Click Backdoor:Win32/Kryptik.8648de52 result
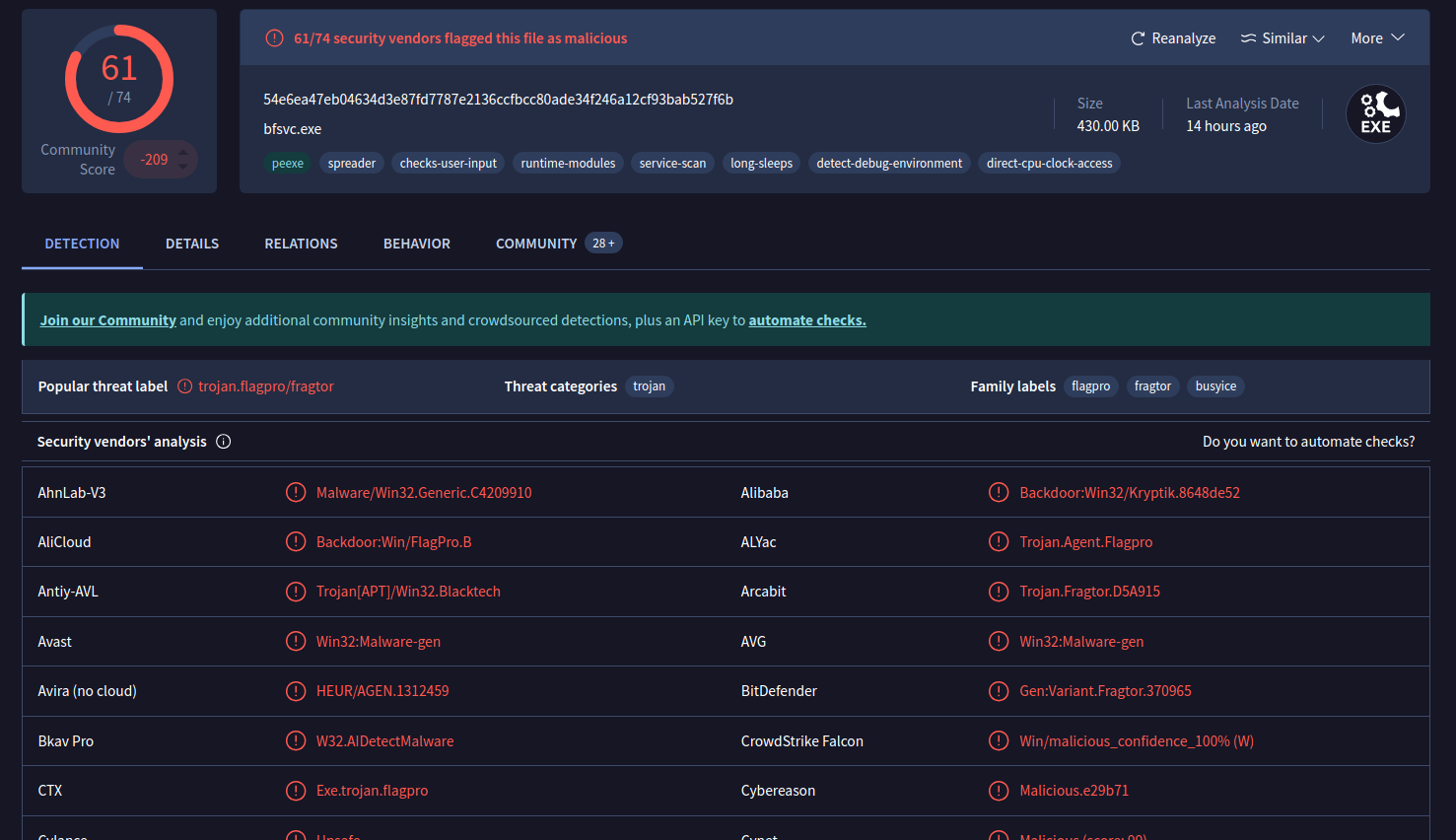Image resolution: width=1456 pixels, height=840 pixels. (x=1130, y=492)
